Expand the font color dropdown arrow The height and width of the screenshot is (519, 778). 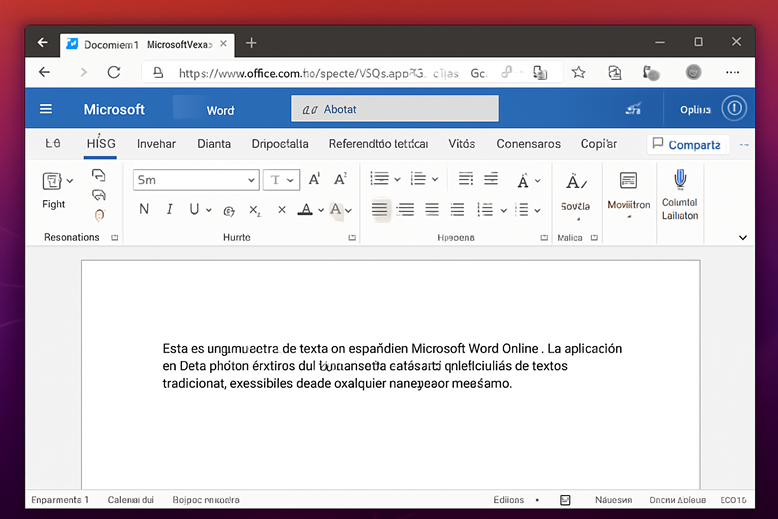pyautogui.click(x=321, y=210)
